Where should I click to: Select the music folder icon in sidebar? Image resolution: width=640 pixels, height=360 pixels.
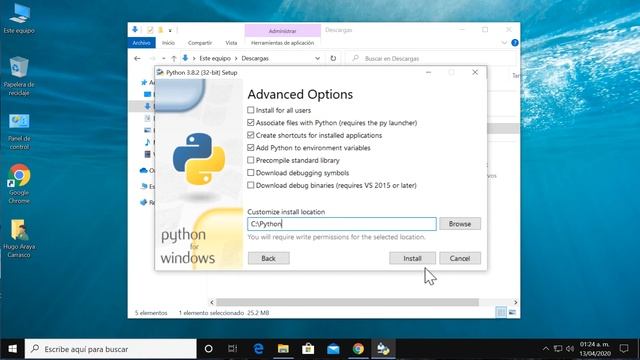click(147, 142)
